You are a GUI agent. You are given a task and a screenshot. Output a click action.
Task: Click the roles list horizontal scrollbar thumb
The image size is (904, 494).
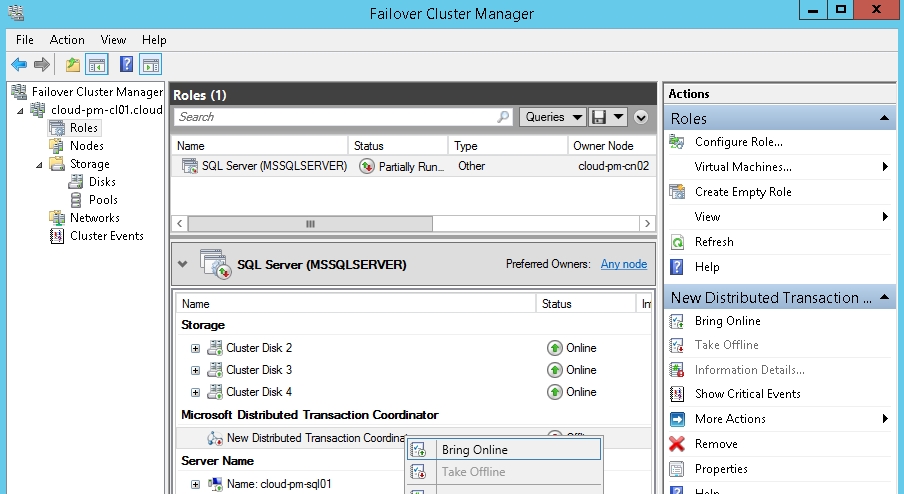tap(310, 224)
